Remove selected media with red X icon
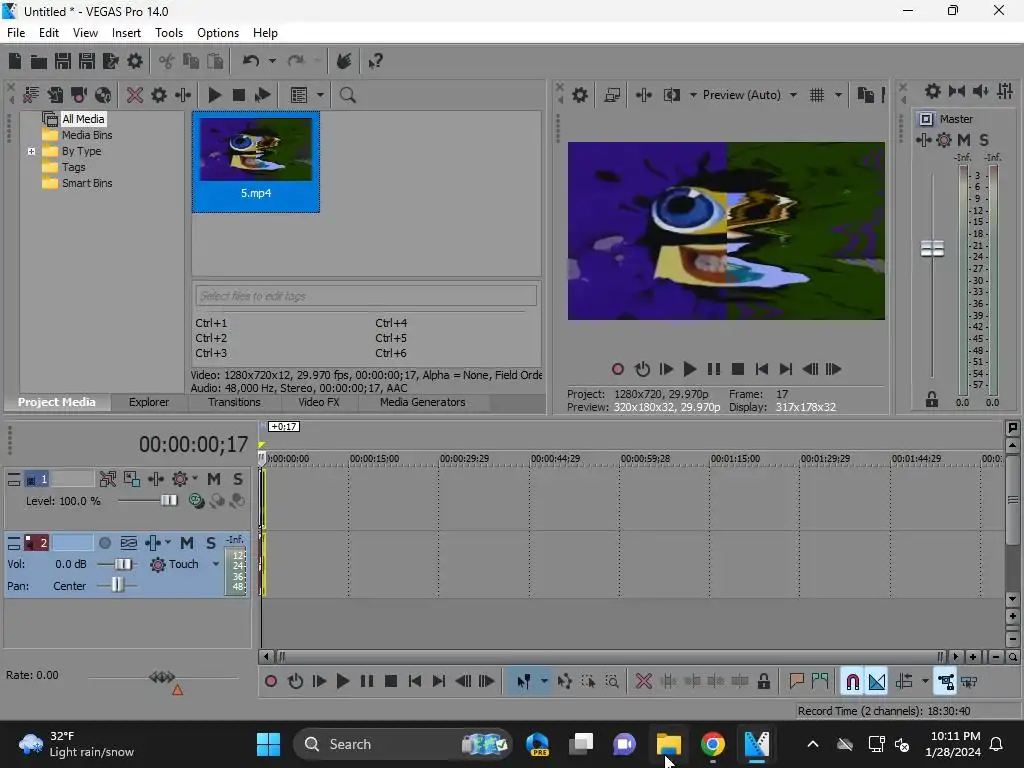Screen dimensions: 1024x768 point(135,95)
